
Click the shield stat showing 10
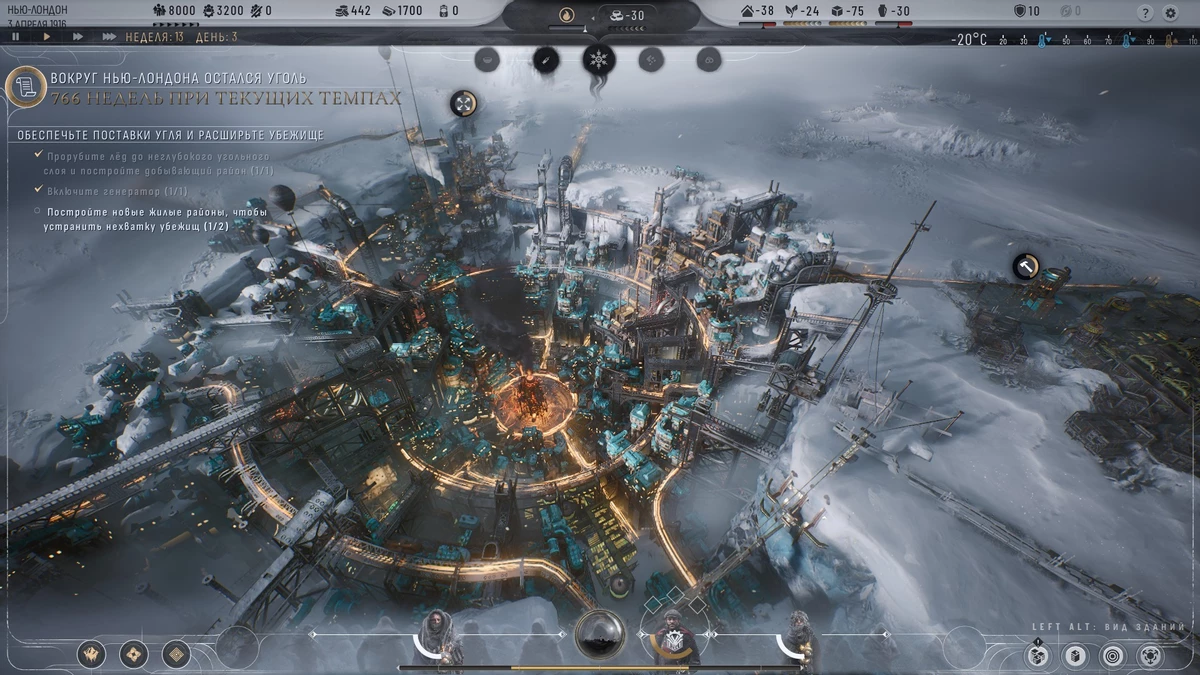(1027, 11)
